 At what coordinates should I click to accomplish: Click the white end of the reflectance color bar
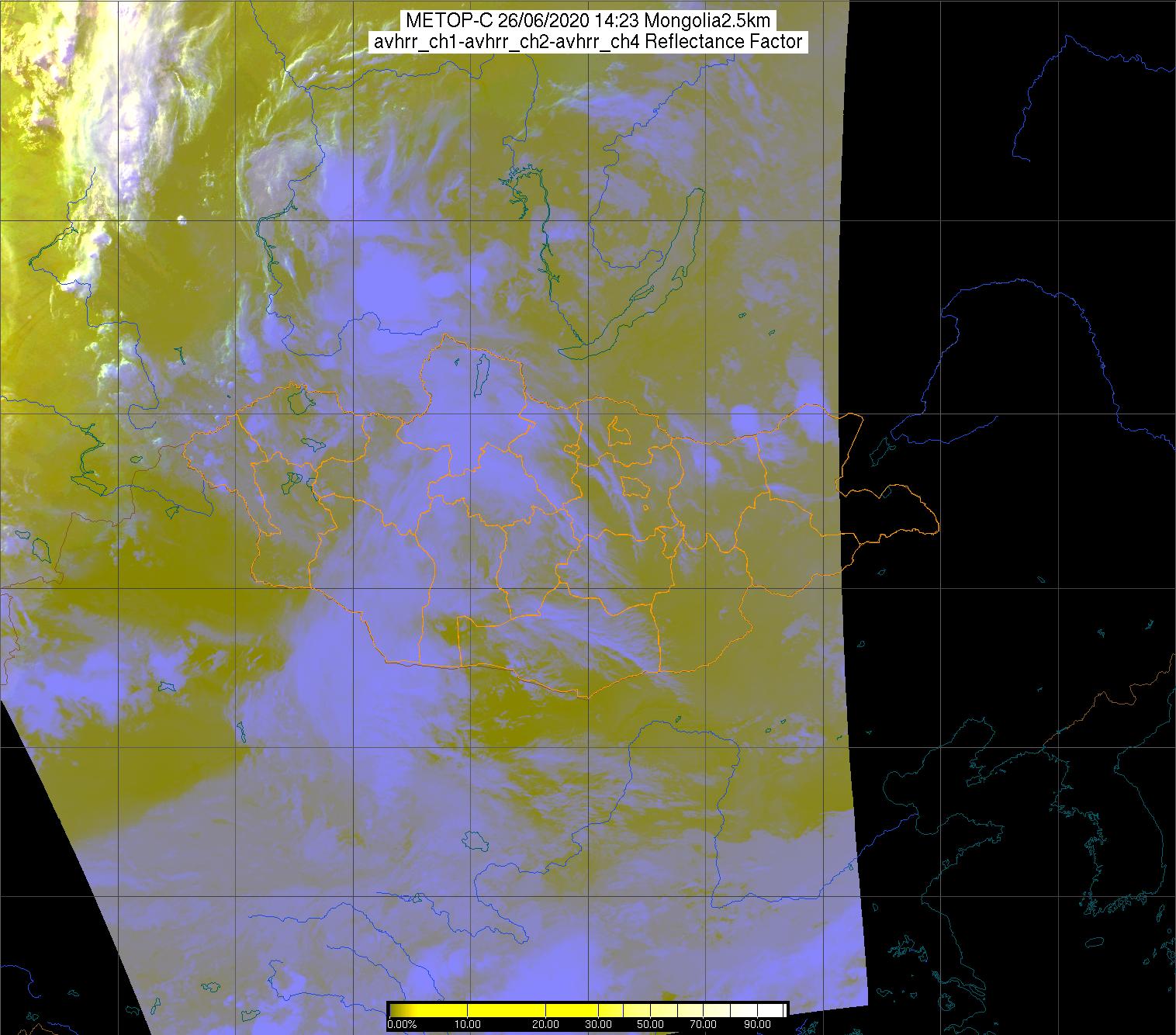tap(770, 1010)
